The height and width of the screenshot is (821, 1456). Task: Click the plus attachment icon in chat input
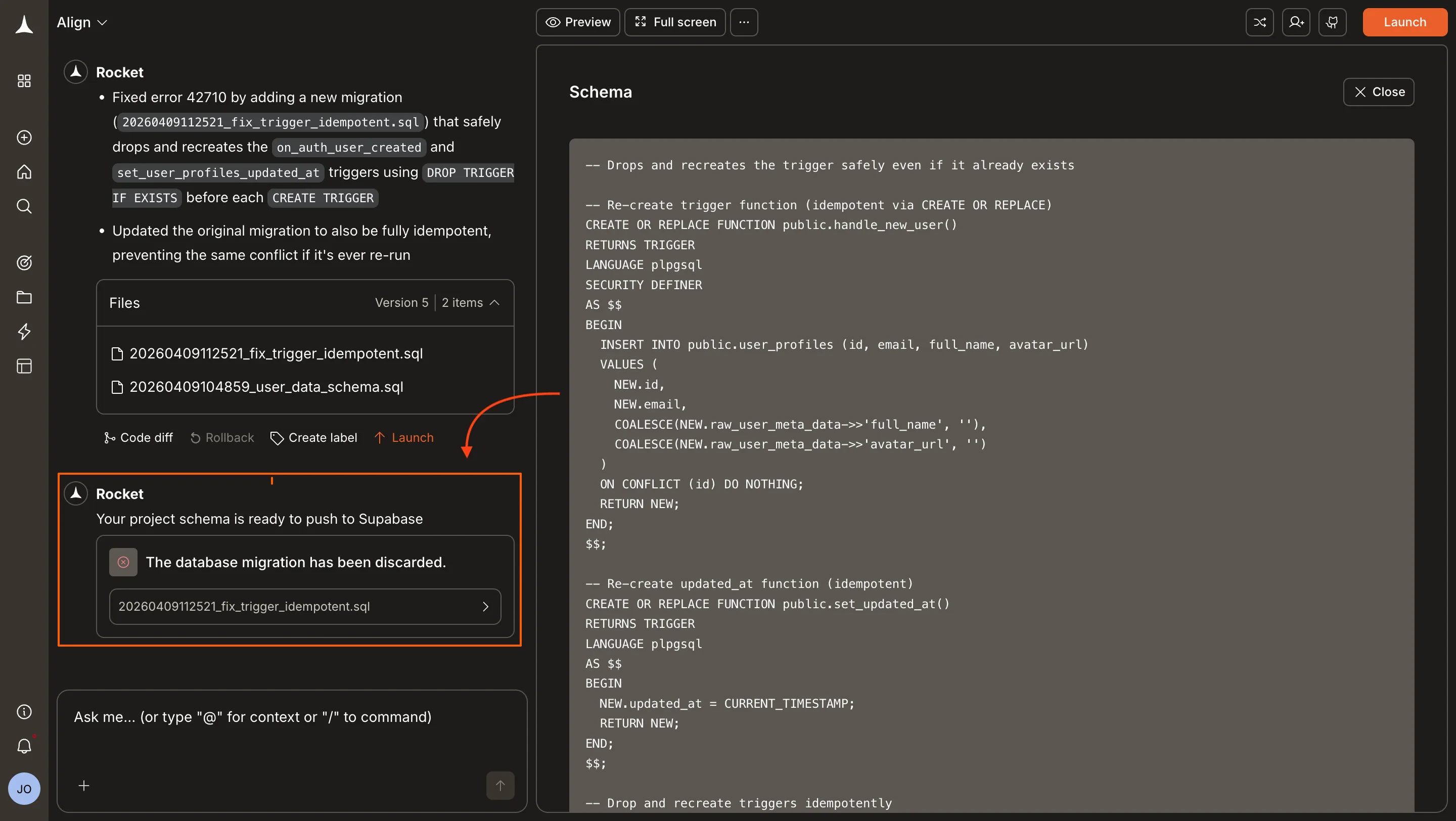click(x=83, y=786)
